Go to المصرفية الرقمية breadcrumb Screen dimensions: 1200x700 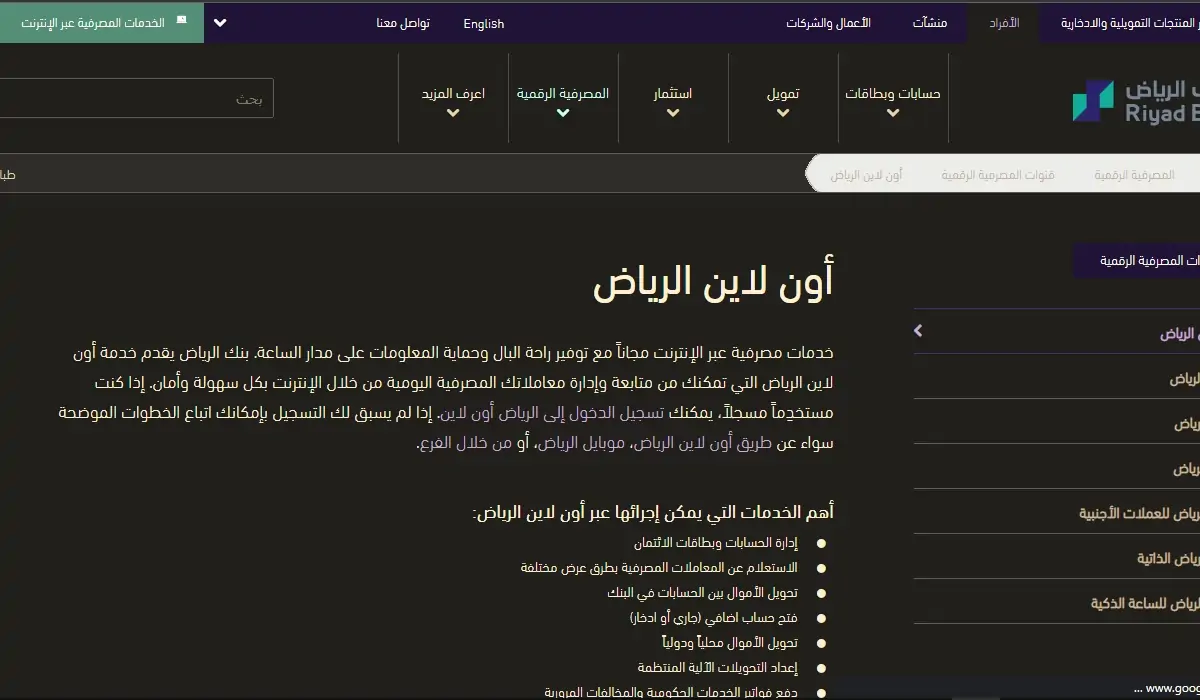coord(1134,175)
